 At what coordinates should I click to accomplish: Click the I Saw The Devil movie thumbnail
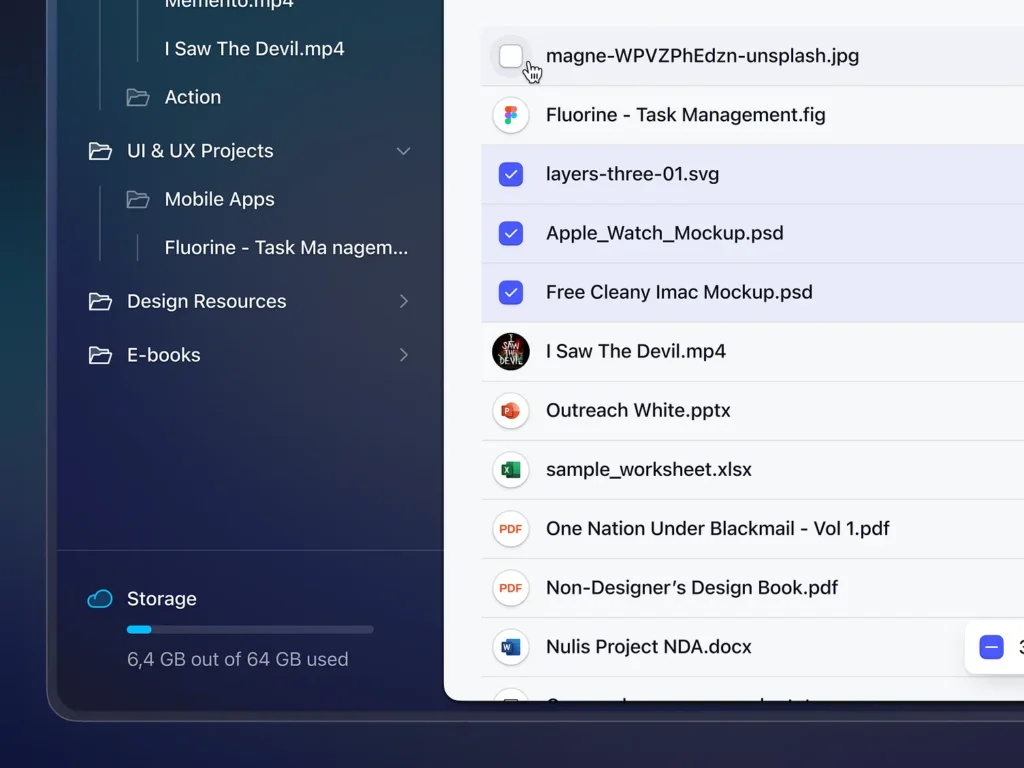click(511, 351)
